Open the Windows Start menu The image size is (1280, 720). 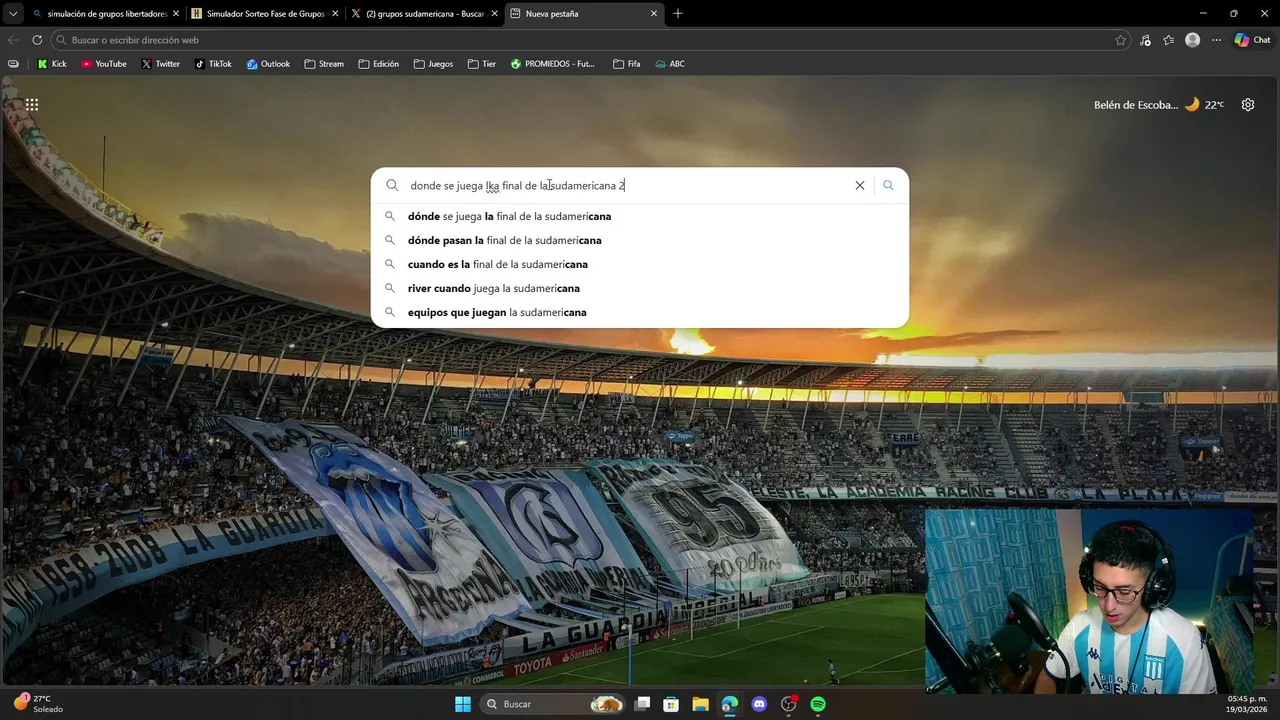pos(463,704)
